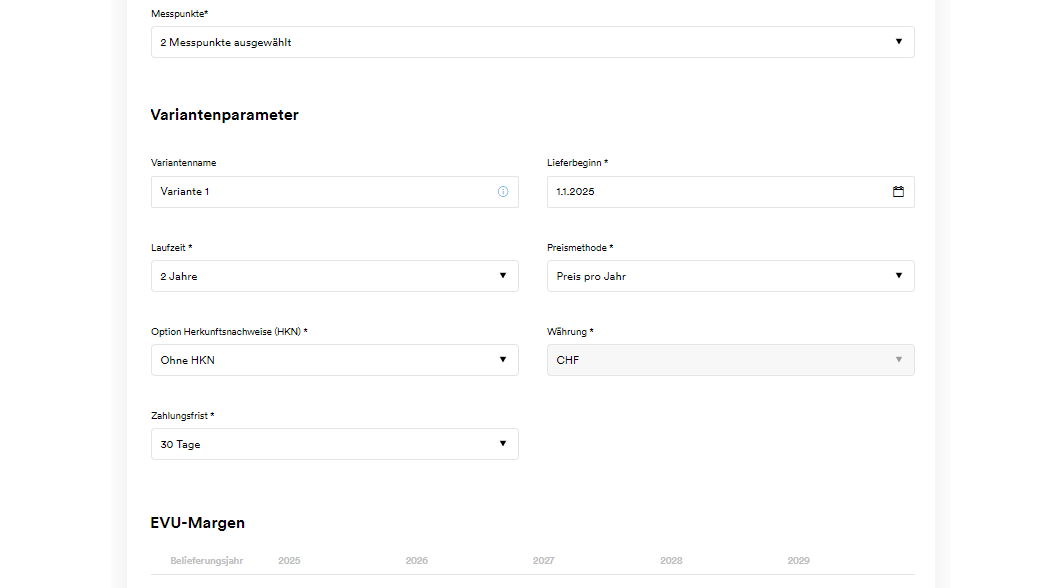Click the 2028 column header
1047x588 pixels.
pos(671,561)
